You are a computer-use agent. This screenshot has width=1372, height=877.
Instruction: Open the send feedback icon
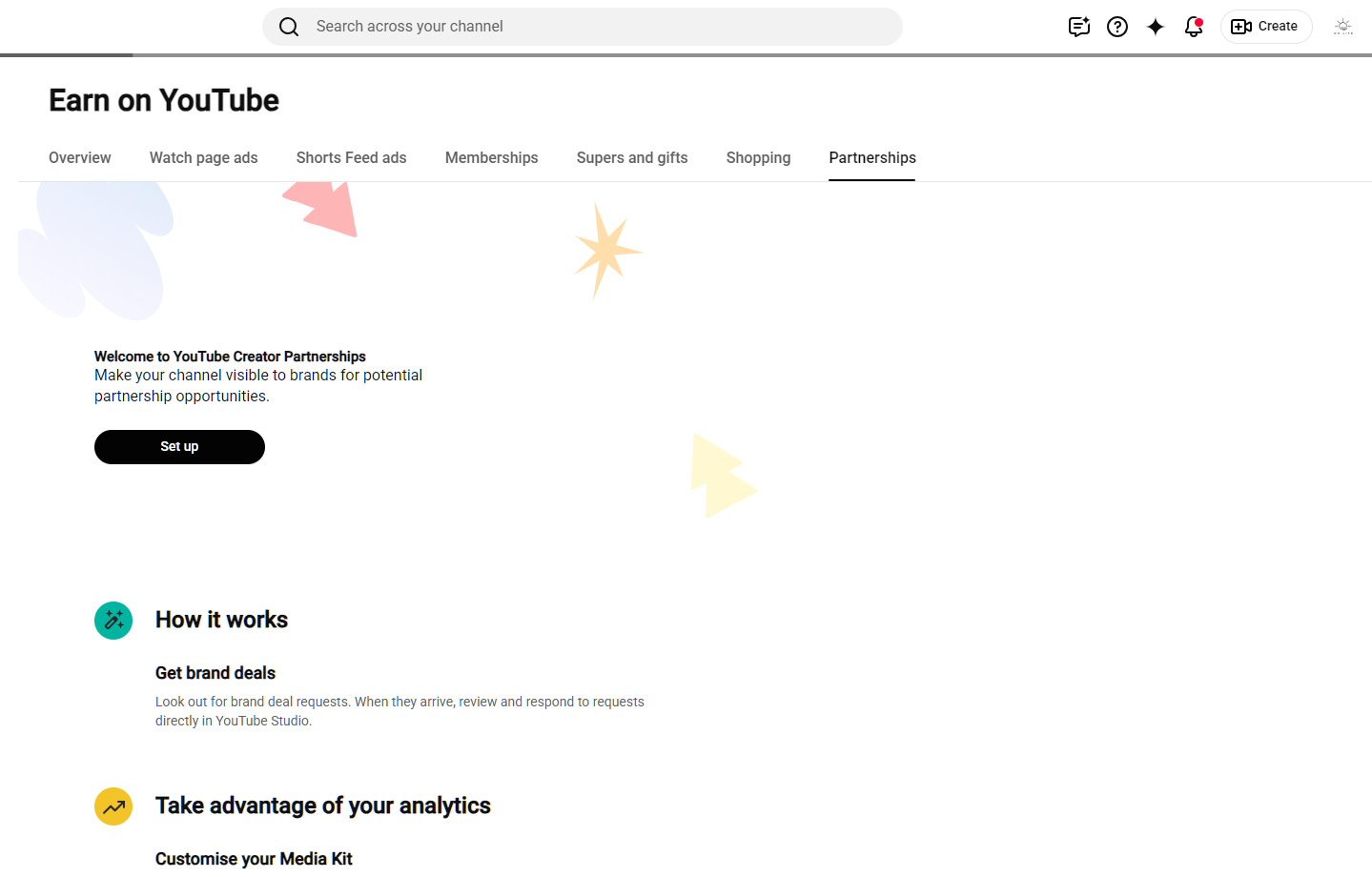coord(1079,27)
